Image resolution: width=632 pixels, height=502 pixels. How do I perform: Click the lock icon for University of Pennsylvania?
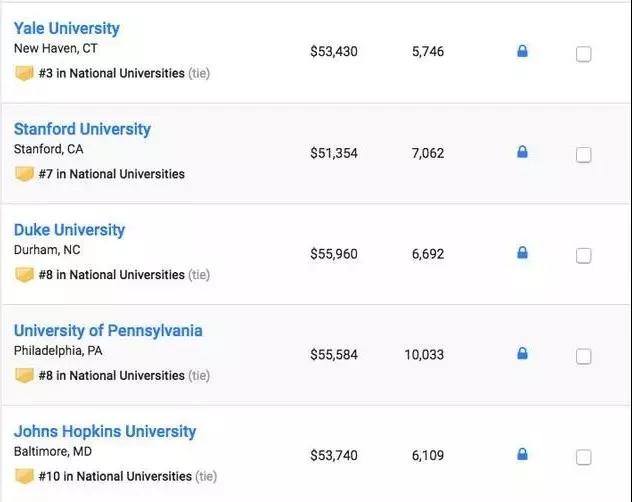point(522,353)
